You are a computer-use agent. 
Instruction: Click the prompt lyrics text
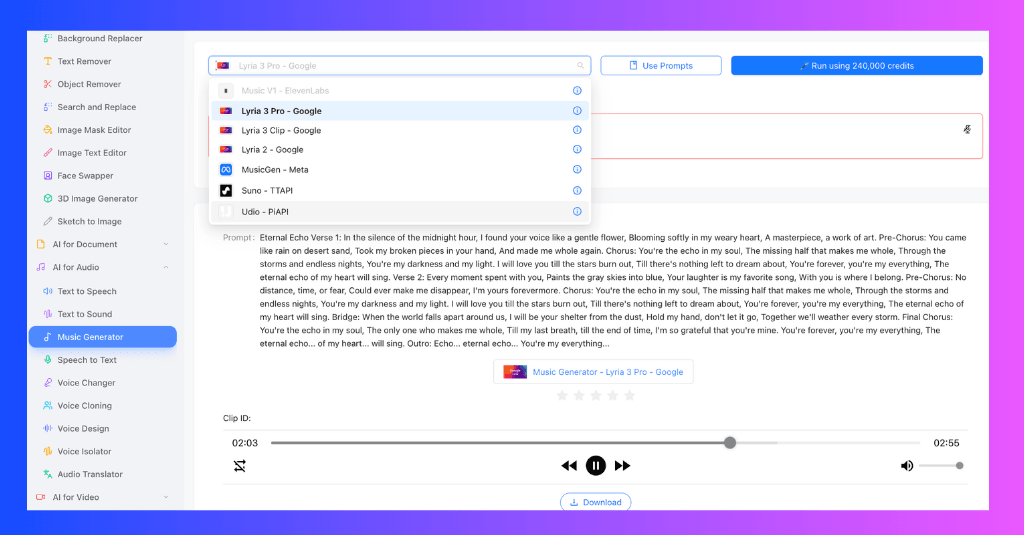[613, 291]
